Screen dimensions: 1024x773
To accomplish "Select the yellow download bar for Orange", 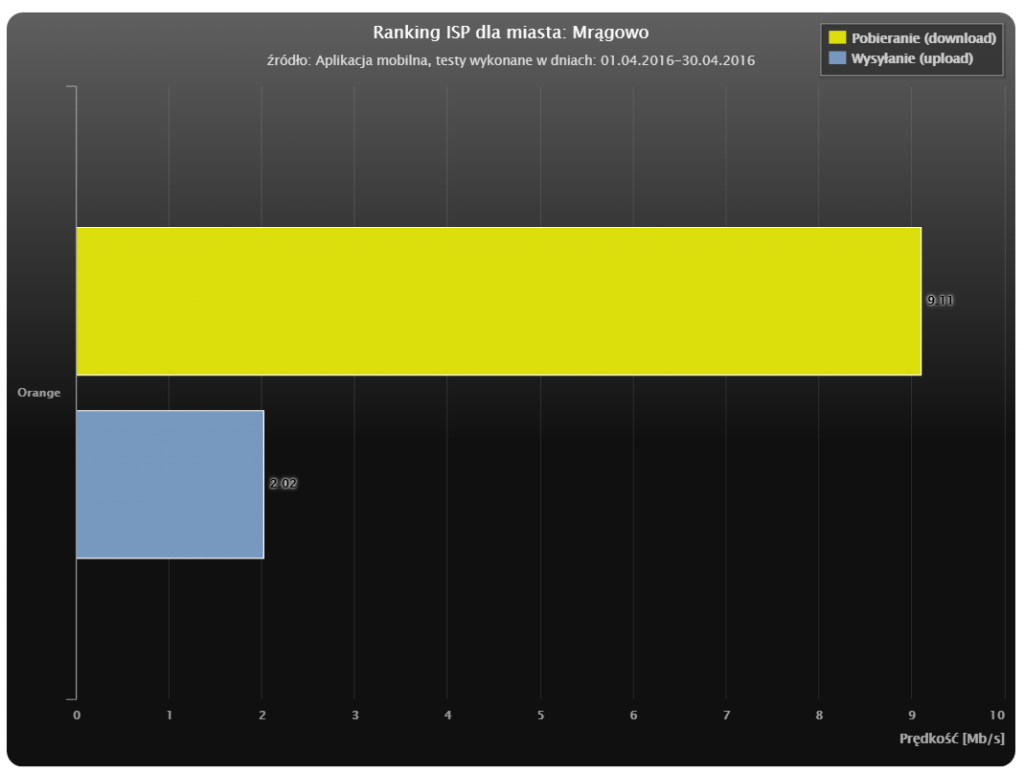I will coord(499,301).
